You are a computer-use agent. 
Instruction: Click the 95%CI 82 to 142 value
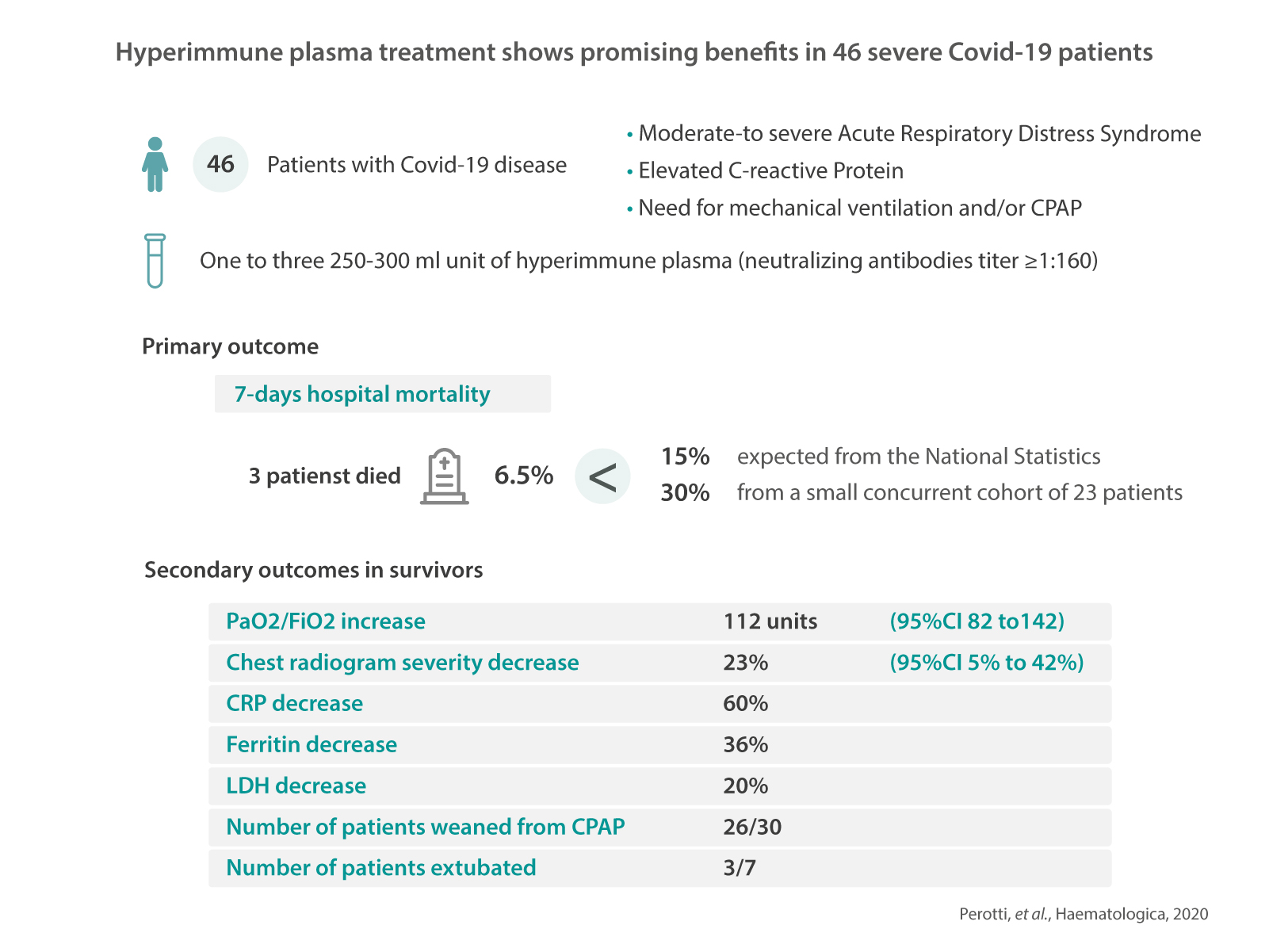coord(977,621)
